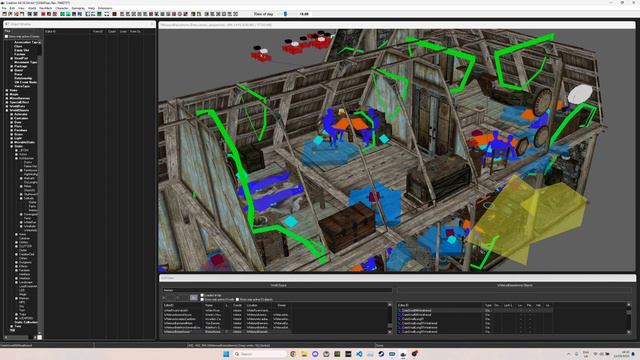The width and height of the screenshot is (640, 360).
Task: Click the dark red square toolbar icon
Action: [x=114, y=14]
